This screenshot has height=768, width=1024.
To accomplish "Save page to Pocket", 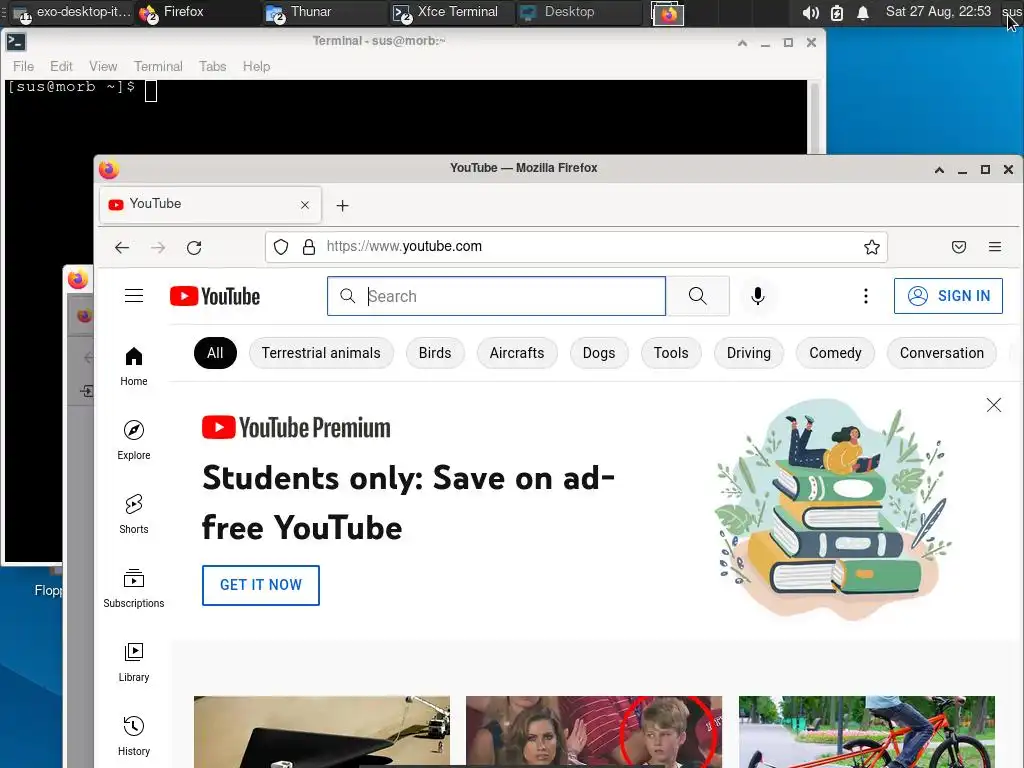I will 959,247.
